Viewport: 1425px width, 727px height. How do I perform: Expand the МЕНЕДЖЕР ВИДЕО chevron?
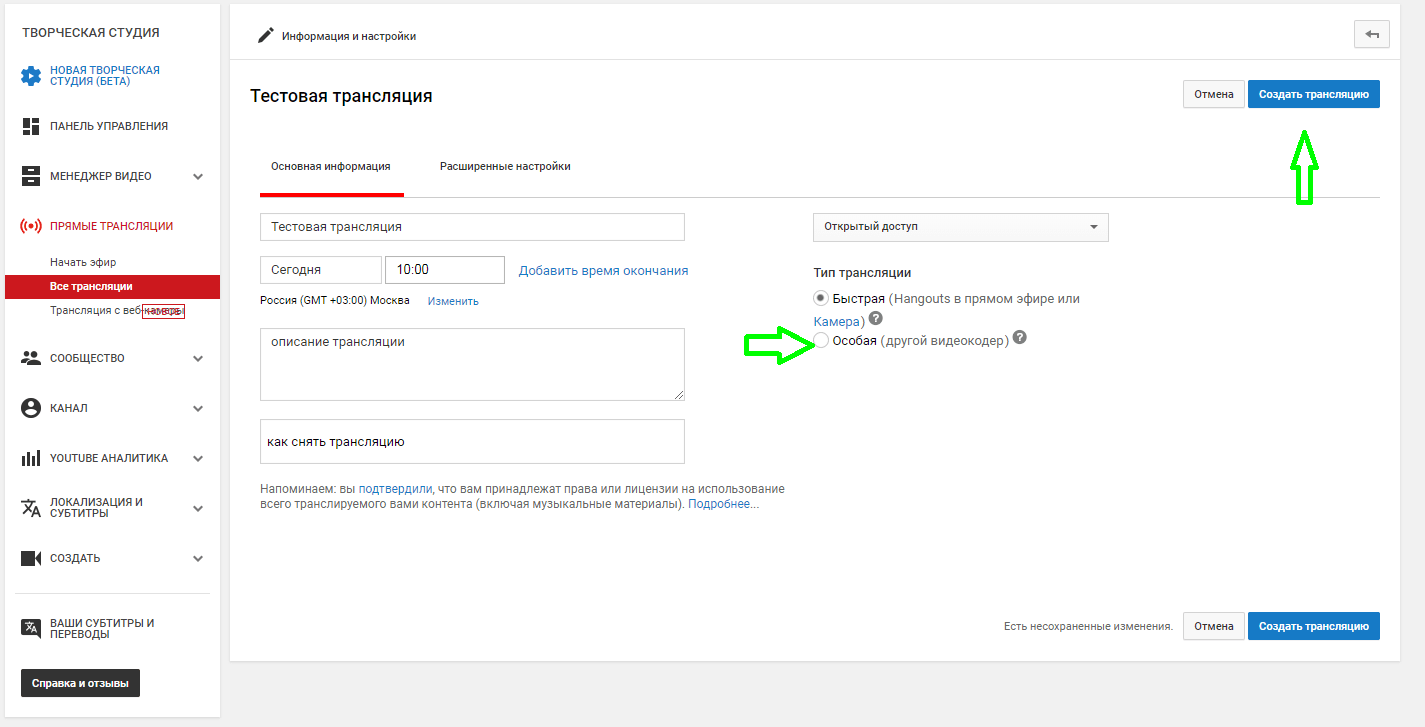point(198,177)
